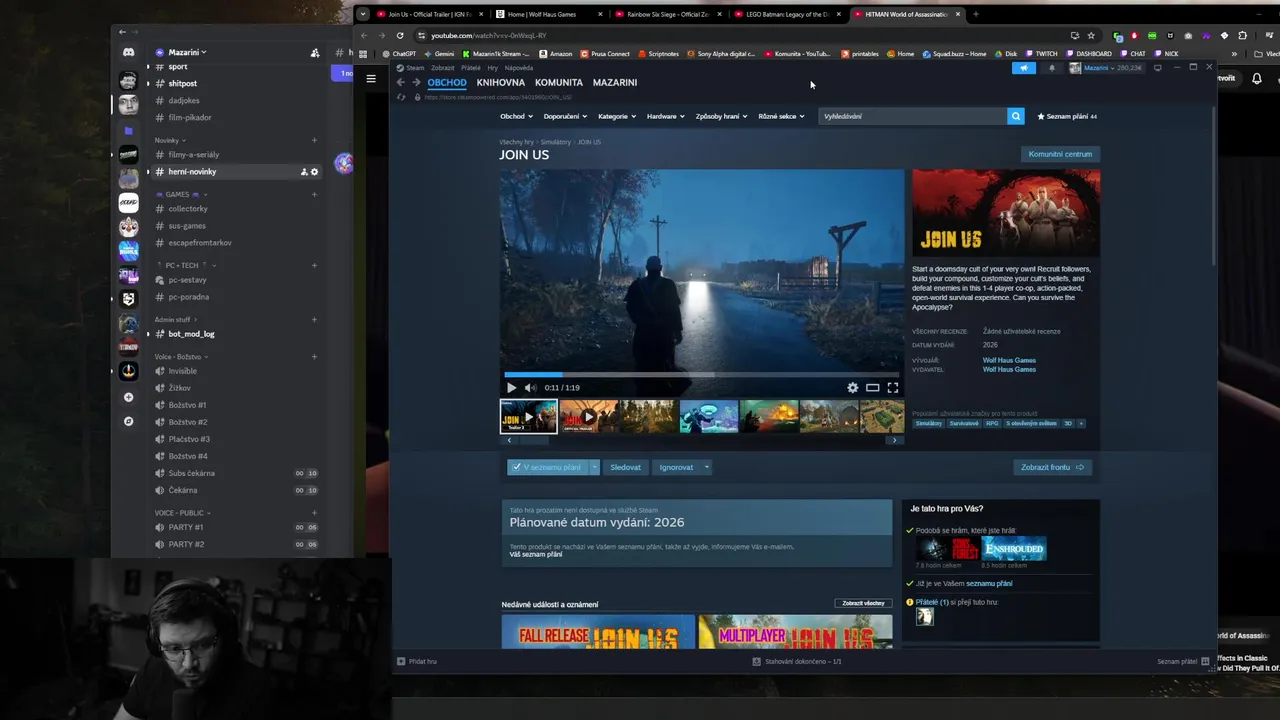This screenshot has width=1280, height=720.
Task: Open the FALL RELEASE news thumbnail
Action: (598, 632)
